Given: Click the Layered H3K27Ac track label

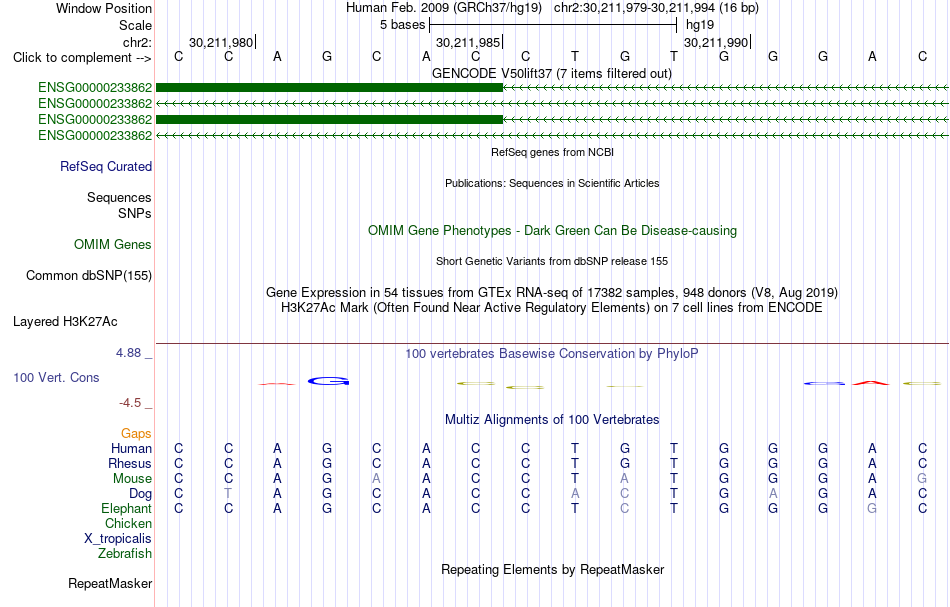Looking at the screenshot, I should click(65, 322).
